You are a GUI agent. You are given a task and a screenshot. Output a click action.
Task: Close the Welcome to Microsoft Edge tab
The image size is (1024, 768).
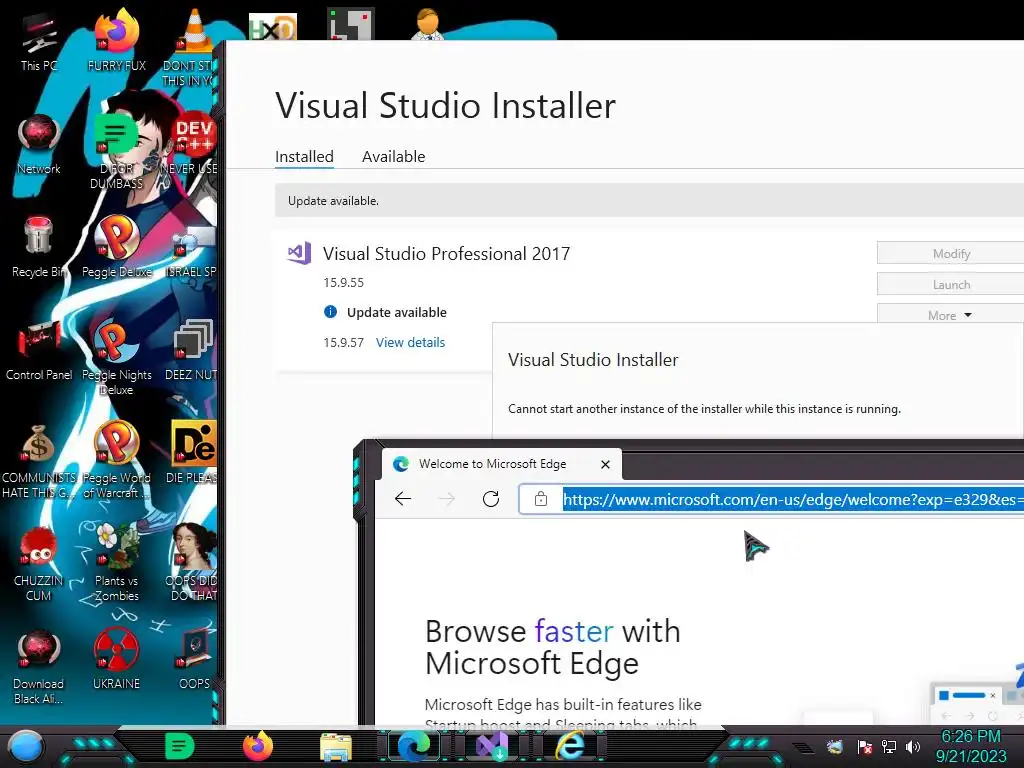tap(605, 464)
